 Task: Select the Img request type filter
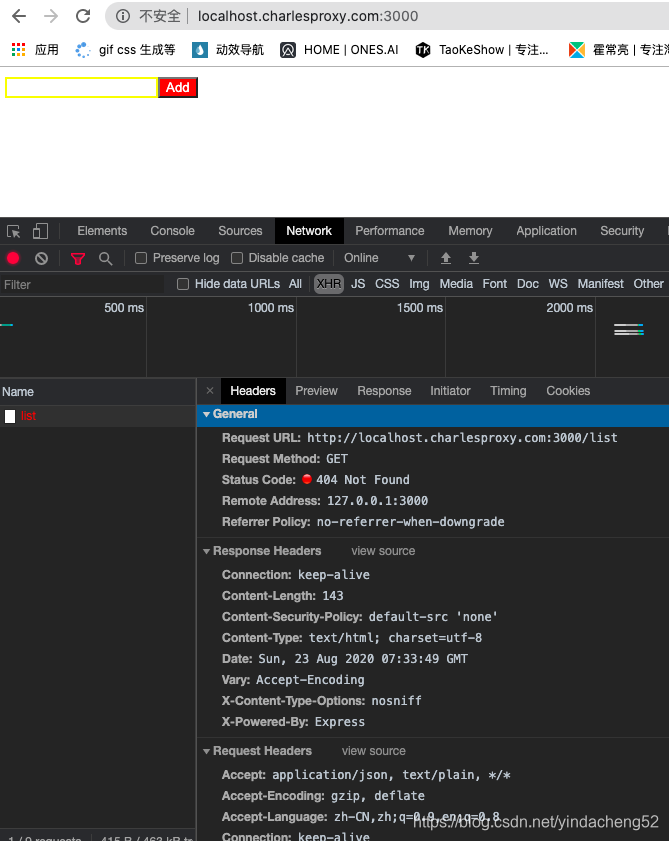point(419,284)
